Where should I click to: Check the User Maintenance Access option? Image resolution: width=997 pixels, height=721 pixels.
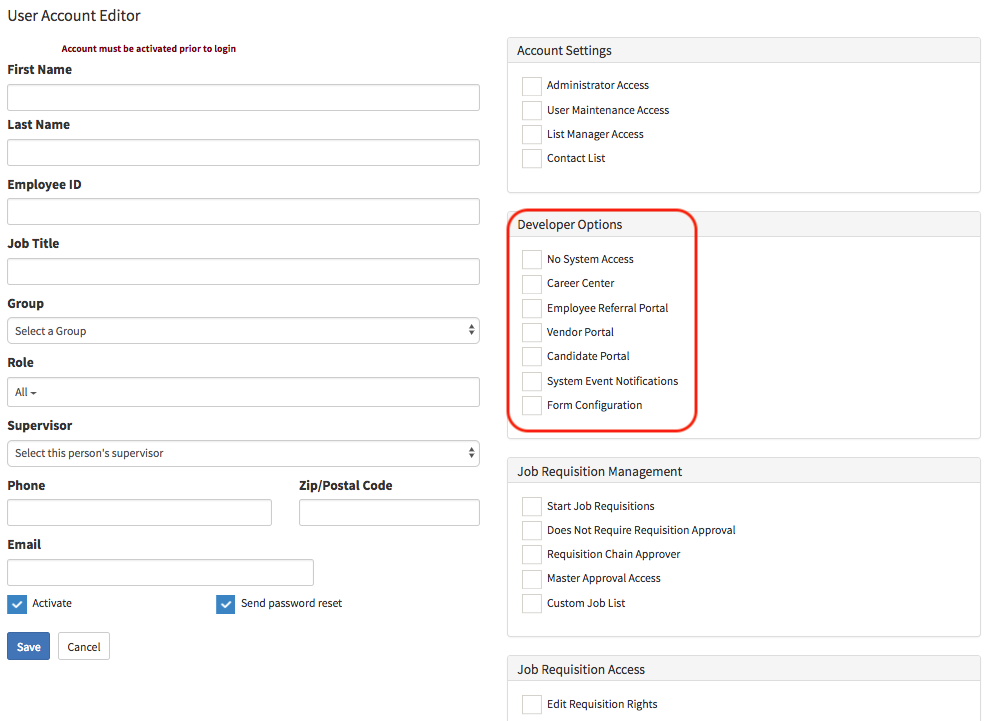531,110
